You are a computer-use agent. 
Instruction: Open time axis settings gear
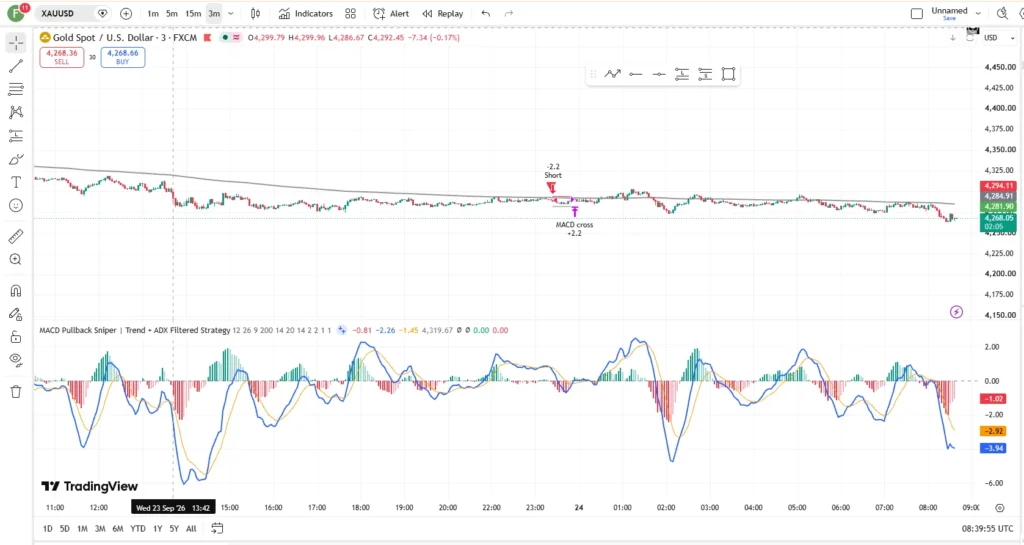(1000, 508)
